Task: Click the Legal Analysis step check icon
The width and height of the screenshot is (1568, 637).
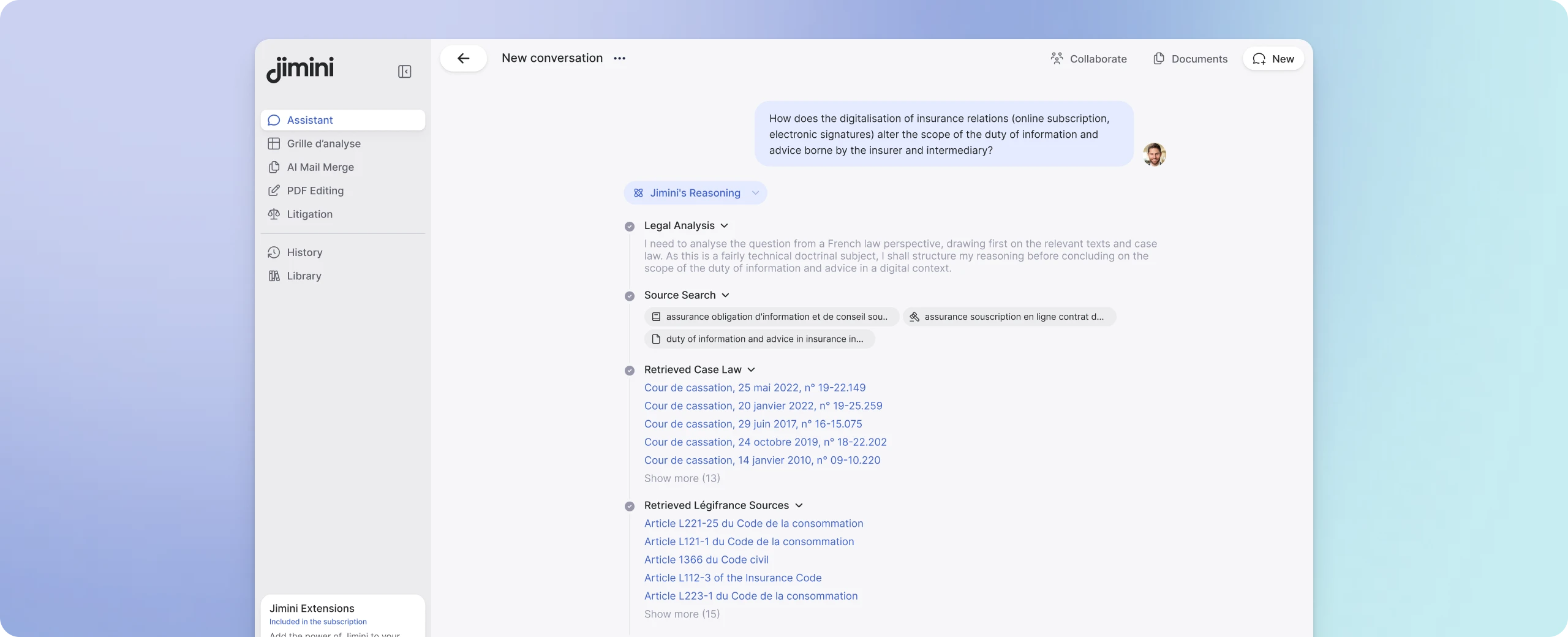Action: (629, 227)
